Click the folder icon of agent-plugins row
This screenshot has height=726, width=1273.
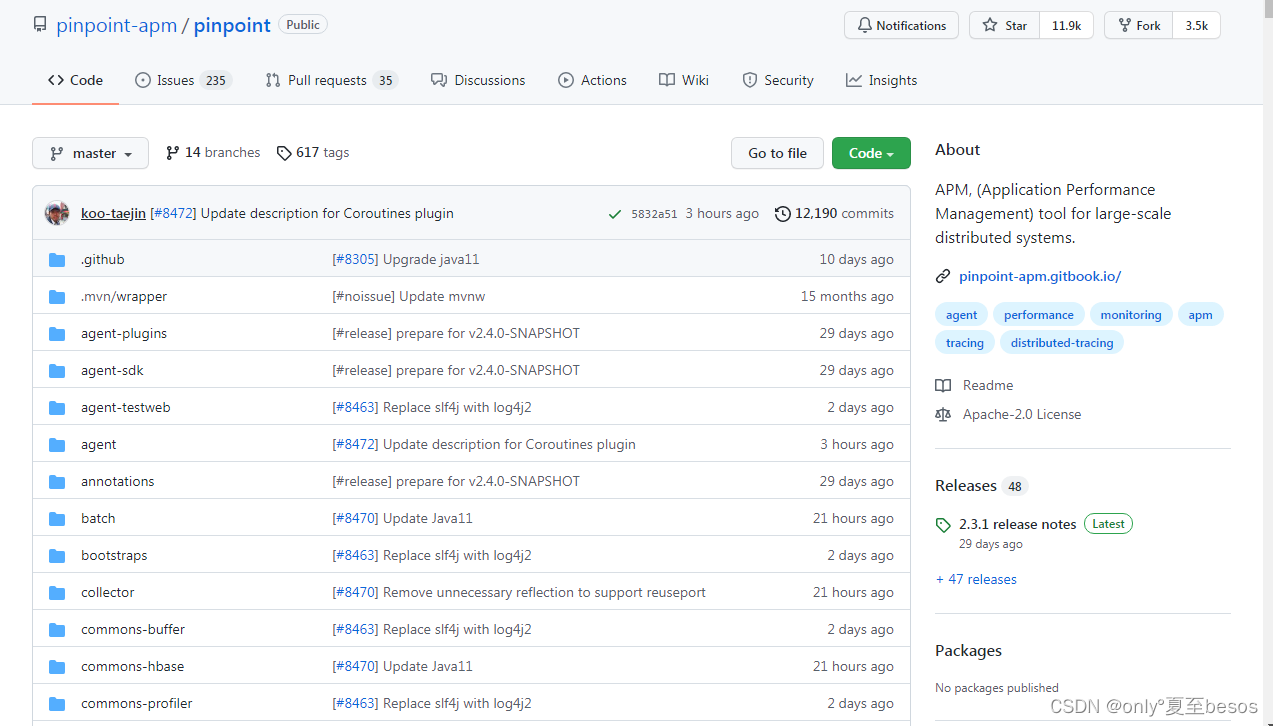(57, 334)
